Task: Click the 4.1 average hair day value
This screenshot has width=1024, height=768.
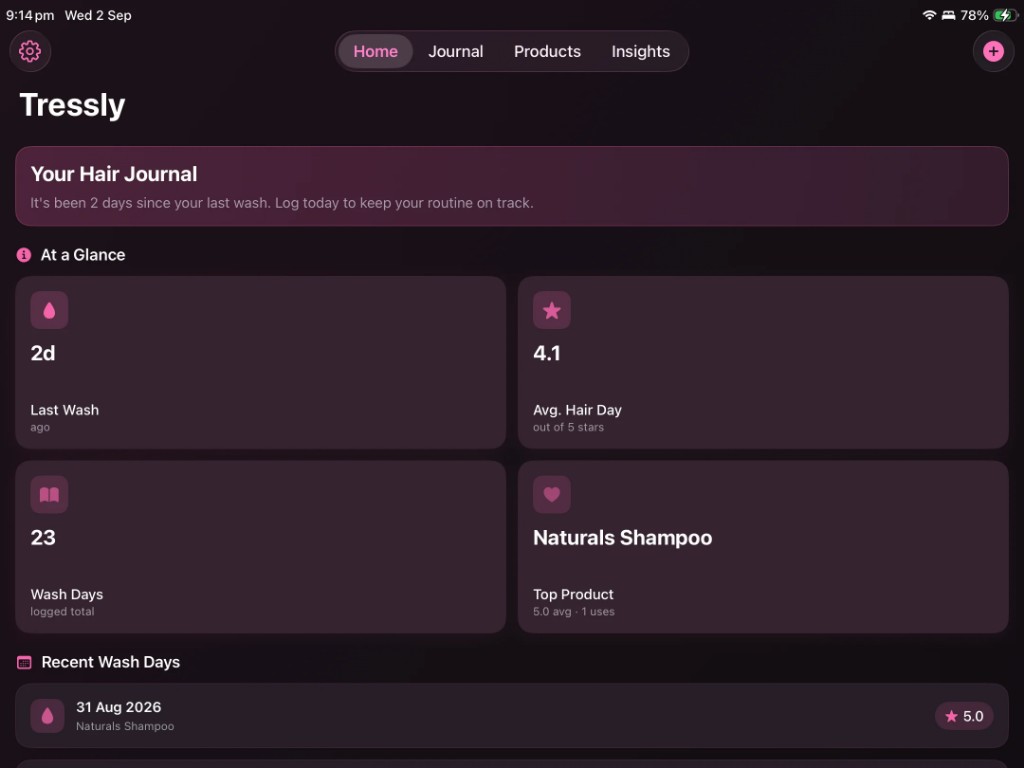Action: coord(547,353)
